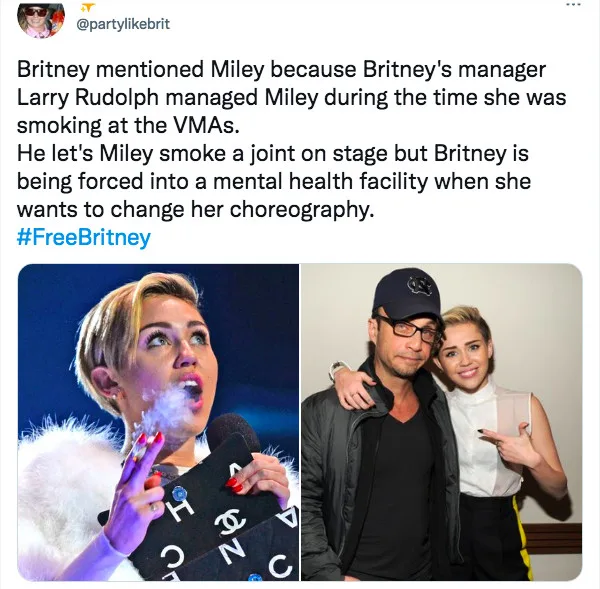The height and width of the screenshot is (589, 600).
Task: Open the left photo of person exhaling smoke
Action: tap(158, 422)
